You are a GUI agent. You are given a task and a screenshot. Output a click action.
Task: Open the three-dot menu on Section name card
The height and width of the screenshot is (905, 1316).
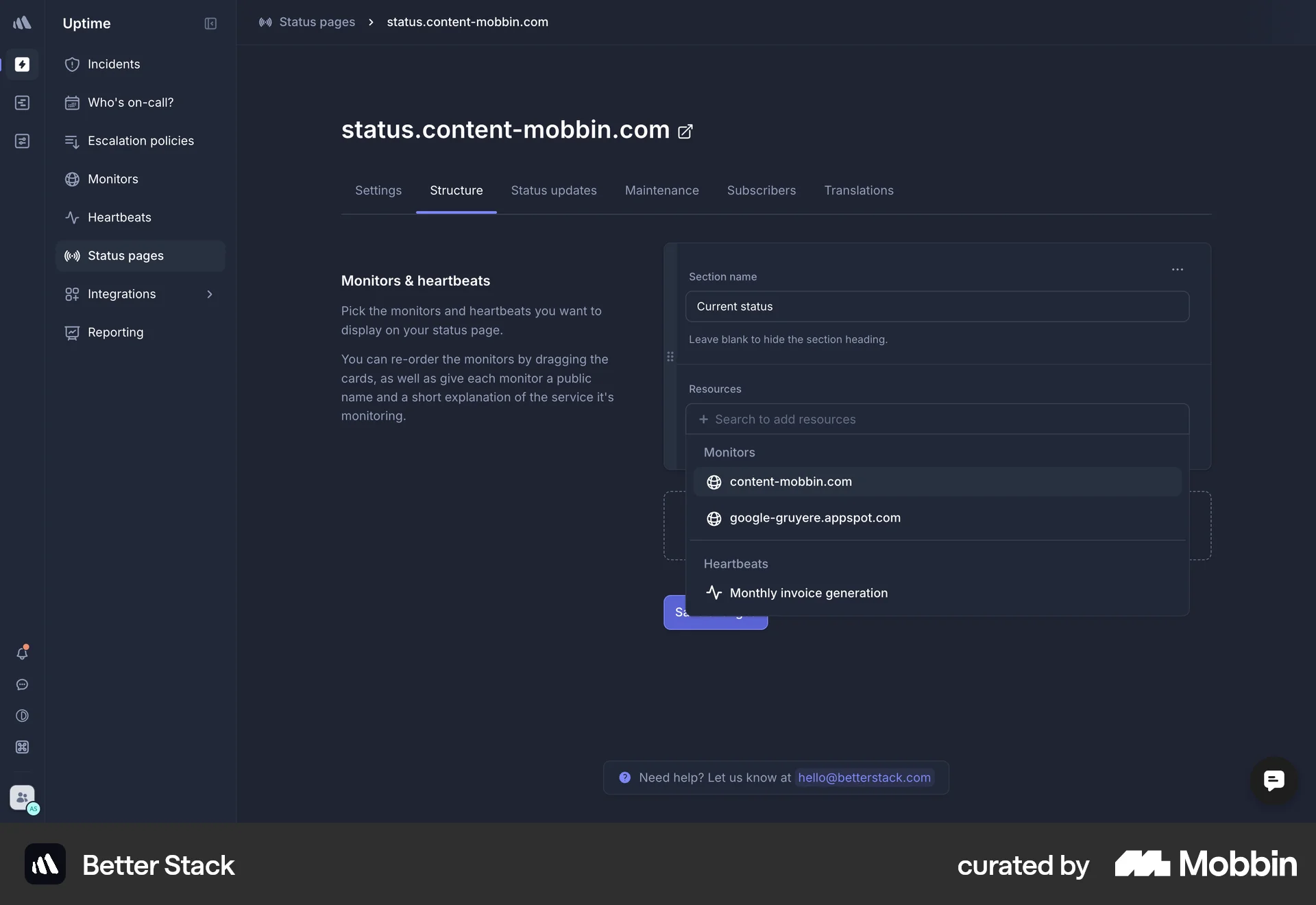pyautogui.click(x=1177, y=269)
